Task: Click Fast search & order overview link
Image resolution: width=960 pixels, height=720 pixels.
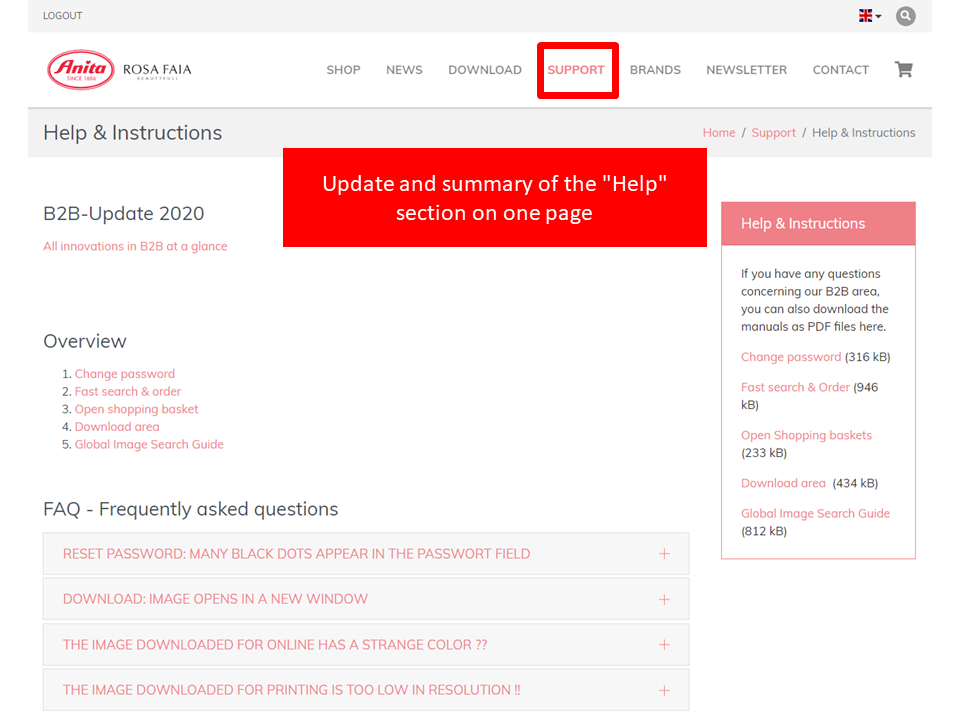Action: pos(128,392)
